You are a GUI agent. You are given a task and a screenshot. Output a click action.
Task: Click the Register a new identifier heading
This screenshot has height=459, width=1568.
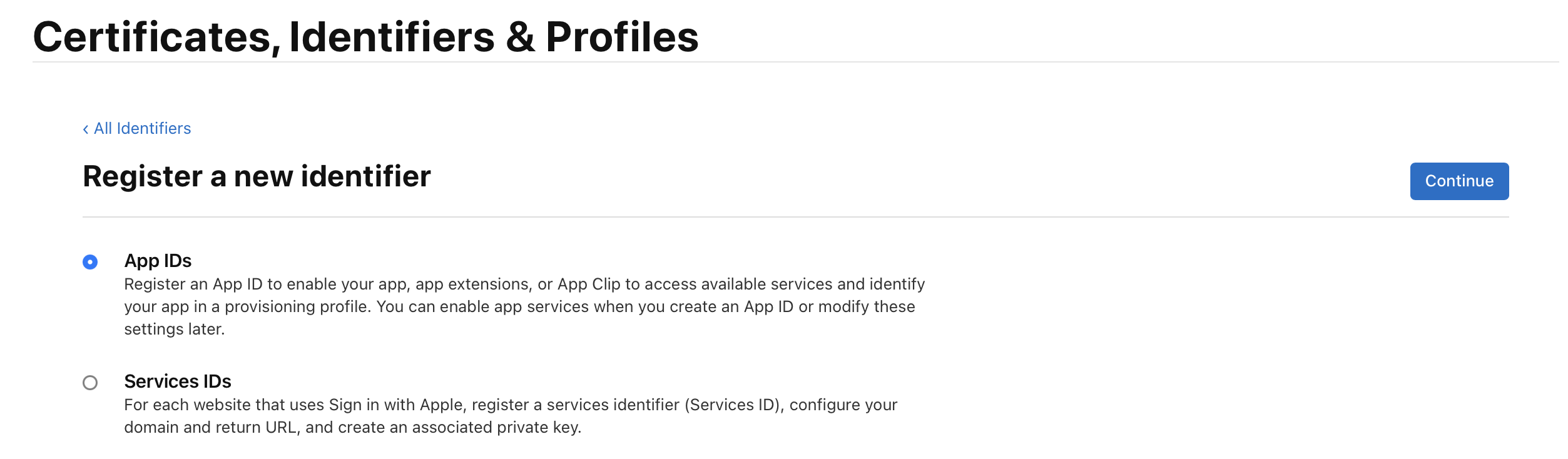tap(258, 177)
